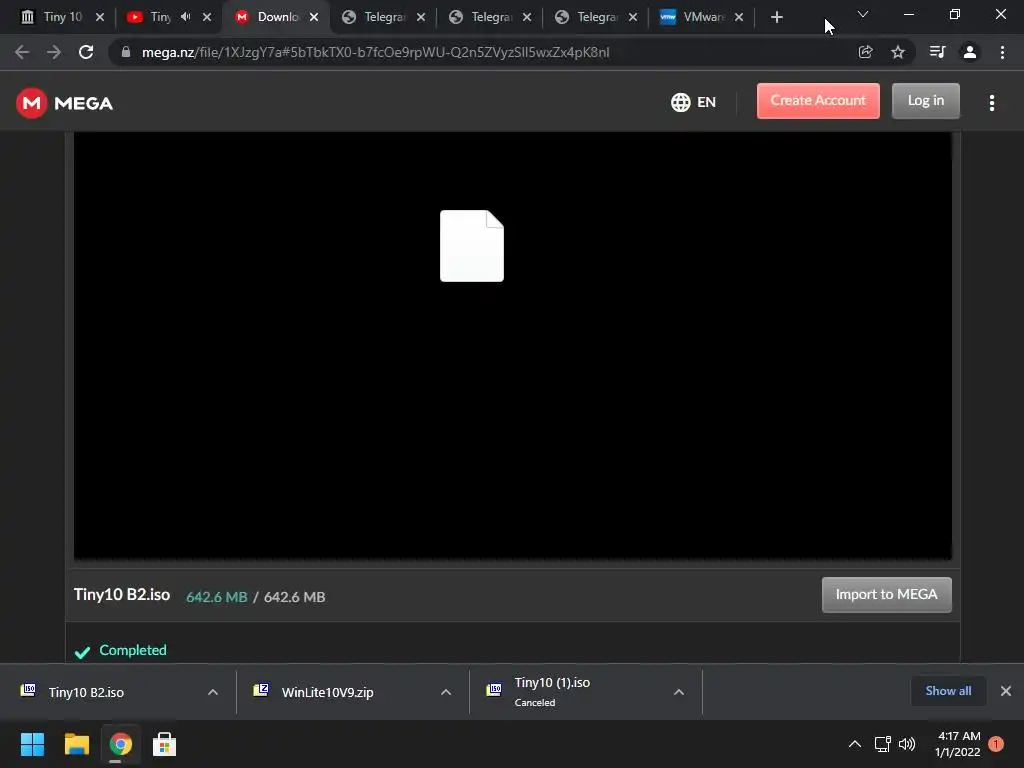The width and height of the screenshot is (1024, 768).
Task: Open notification badge on taskbar
Action: click(x=995, y=744)
